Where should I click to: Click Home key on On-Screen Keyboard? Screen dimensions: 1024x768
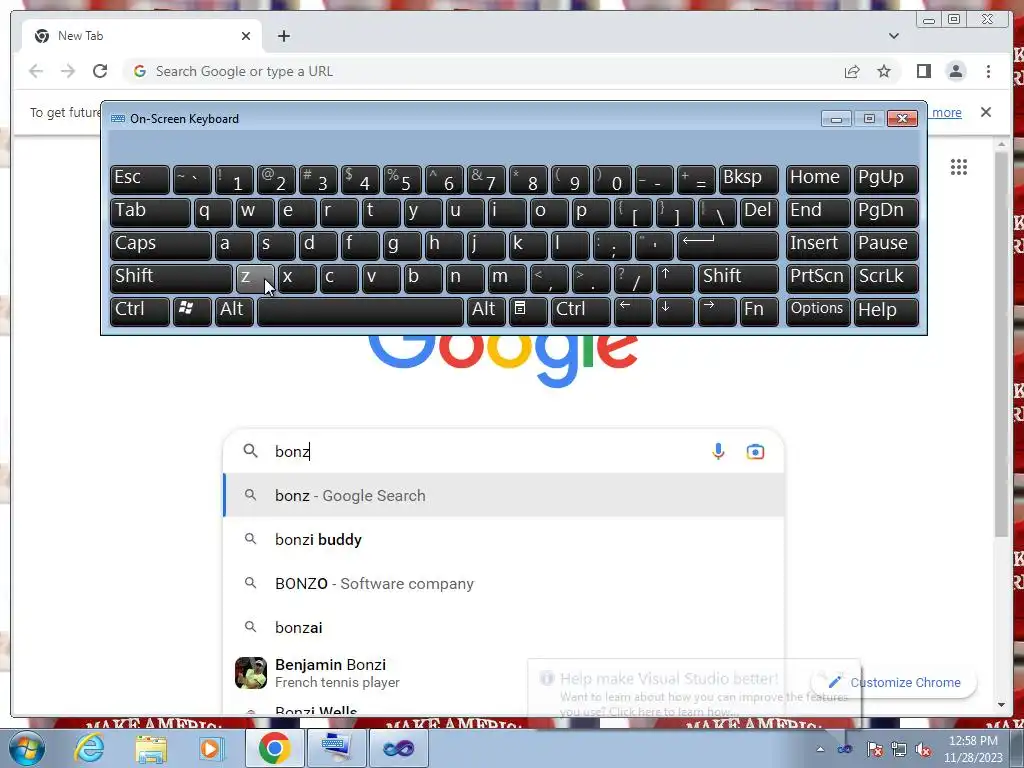pyautogui.click(x=818, y=179)
